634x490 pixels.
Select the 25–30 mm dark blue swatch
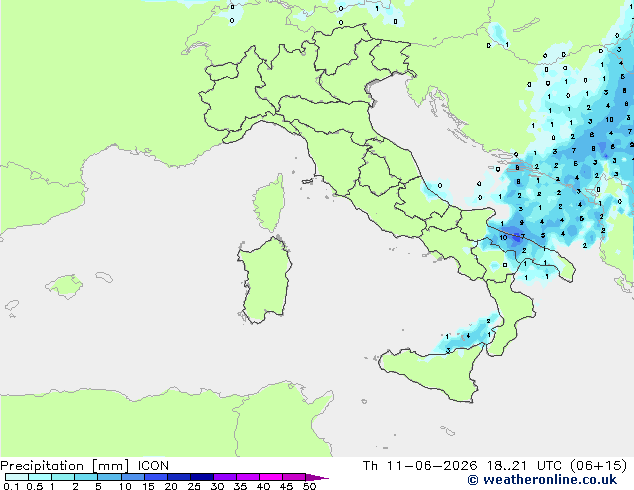tap(201, 477)
